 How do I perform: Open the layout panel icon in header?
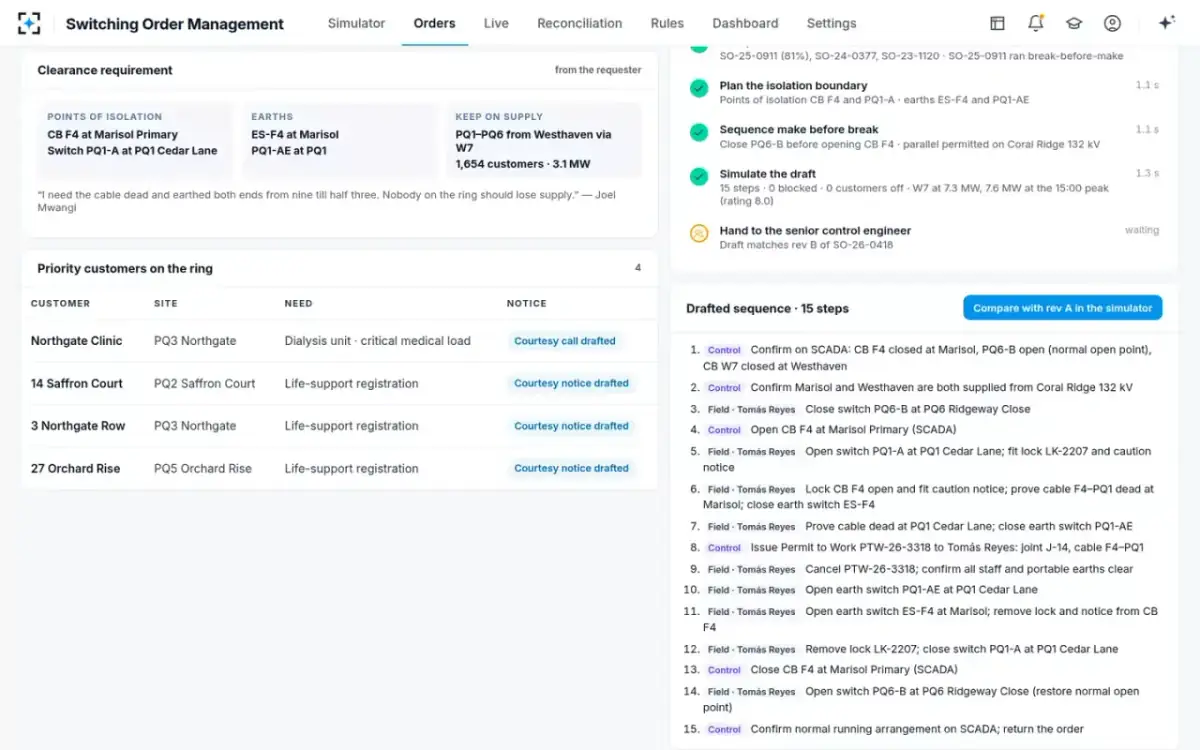[997, 23]
